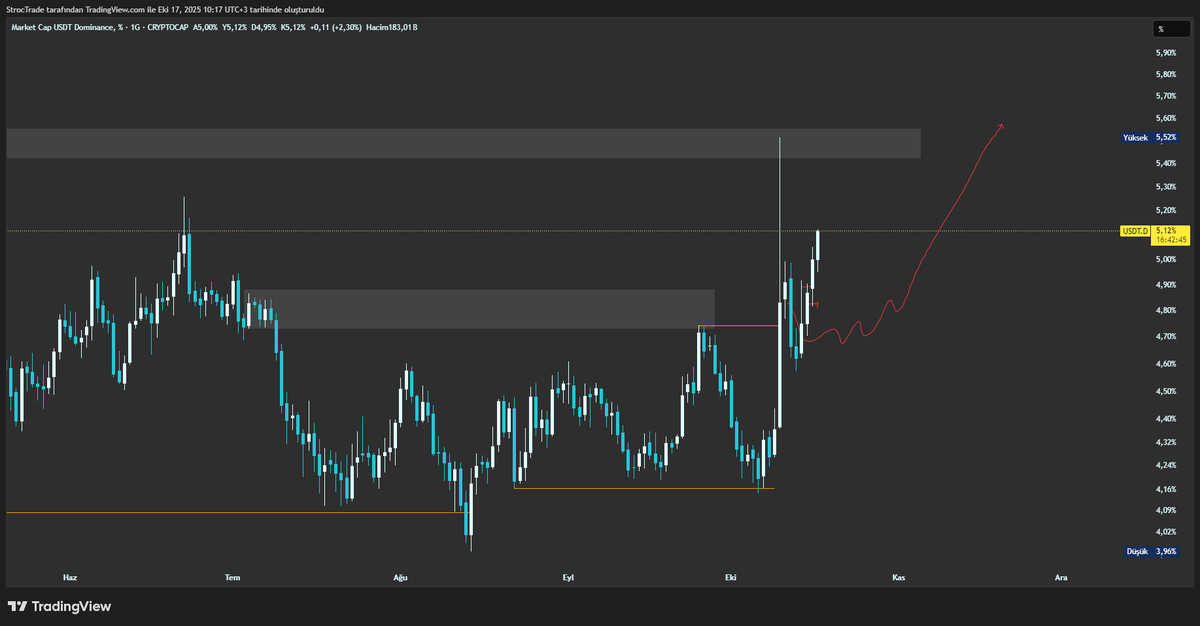
Task: Click the 4,50% price axis label
Action: [x=1166, y=392]
